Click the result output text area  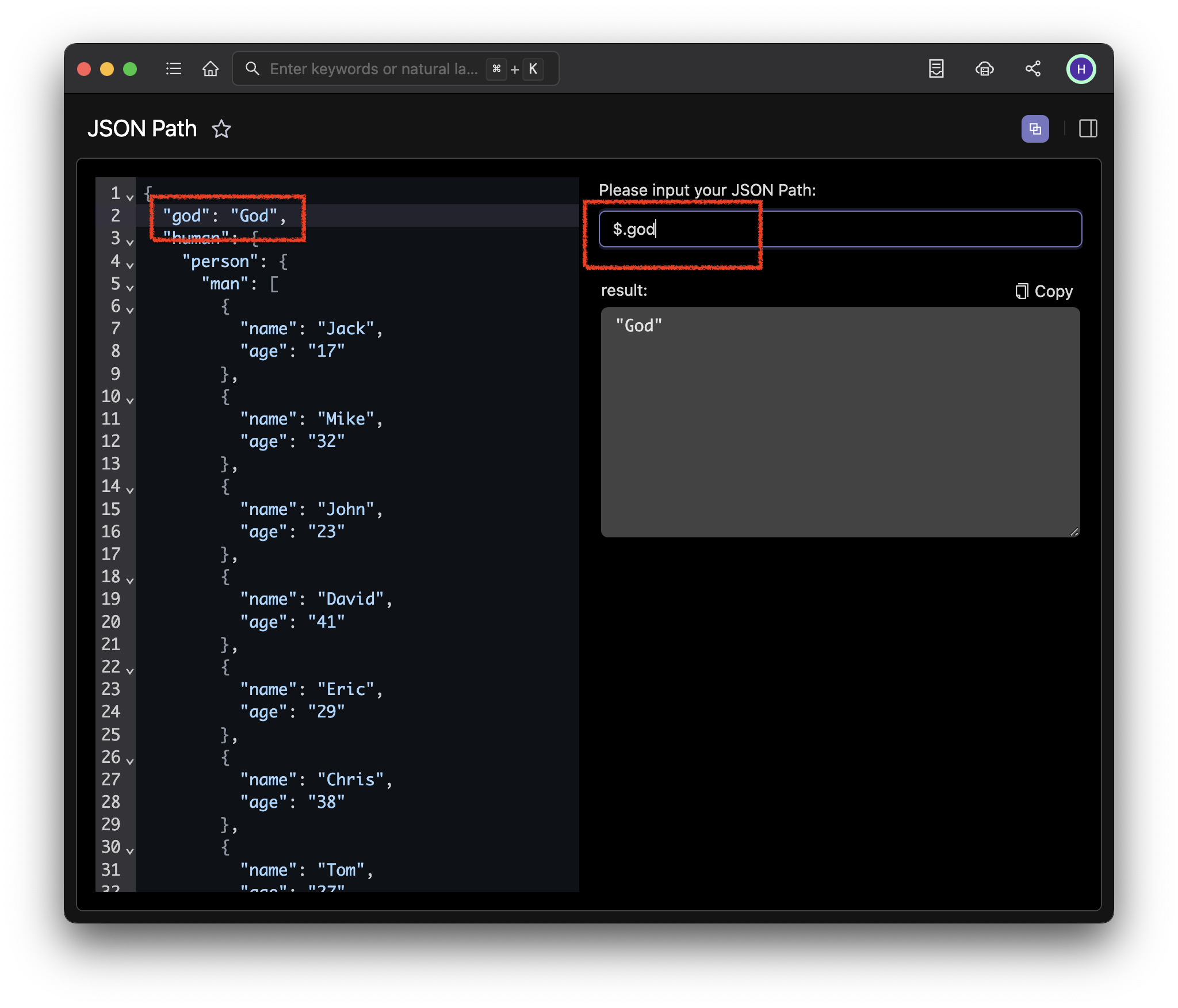(840, 422)
